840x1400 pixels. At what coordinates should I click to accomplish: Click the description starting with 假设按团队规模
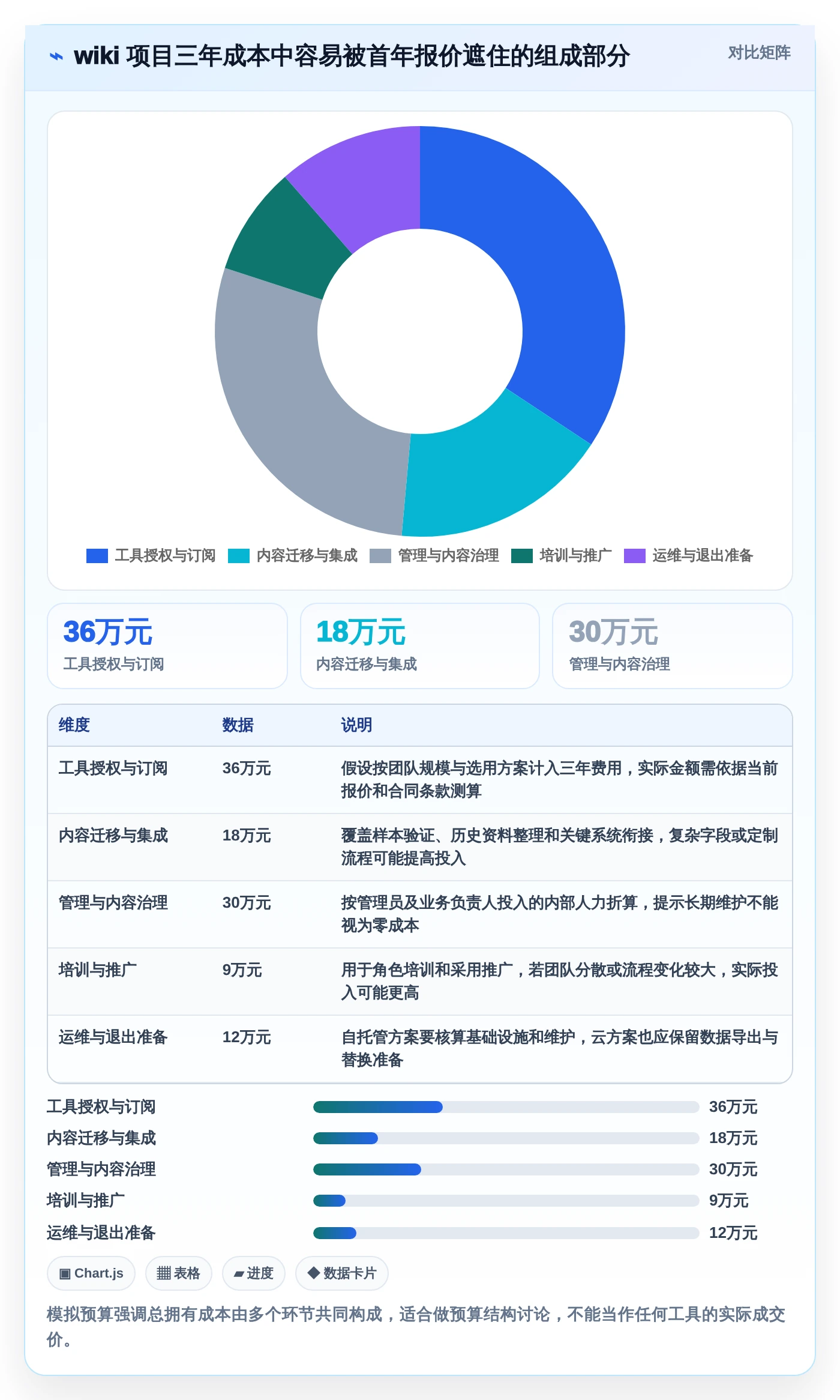(x=560, y=780)
